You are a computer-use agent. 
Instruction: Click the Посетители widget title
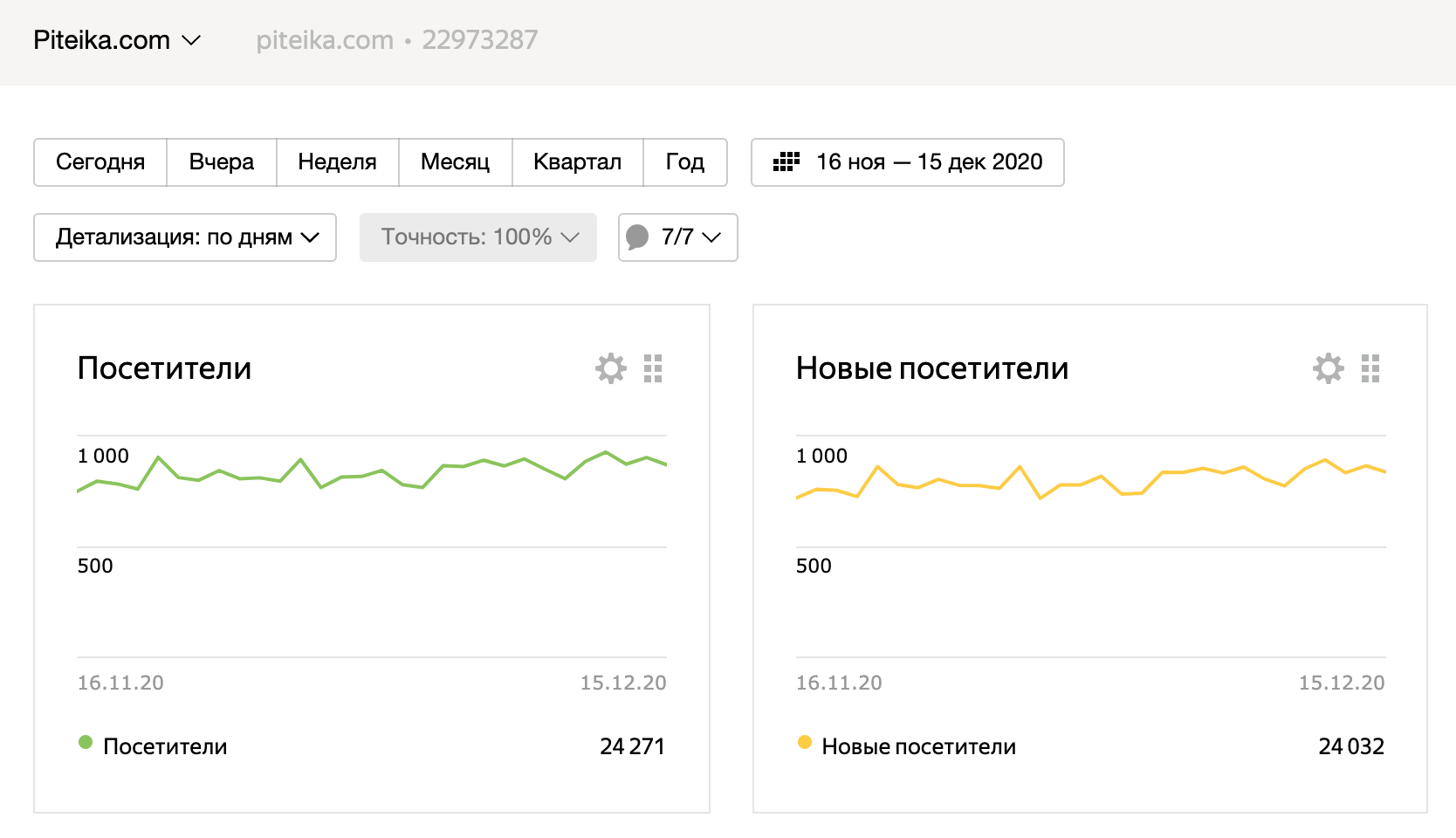click(164, 368)
